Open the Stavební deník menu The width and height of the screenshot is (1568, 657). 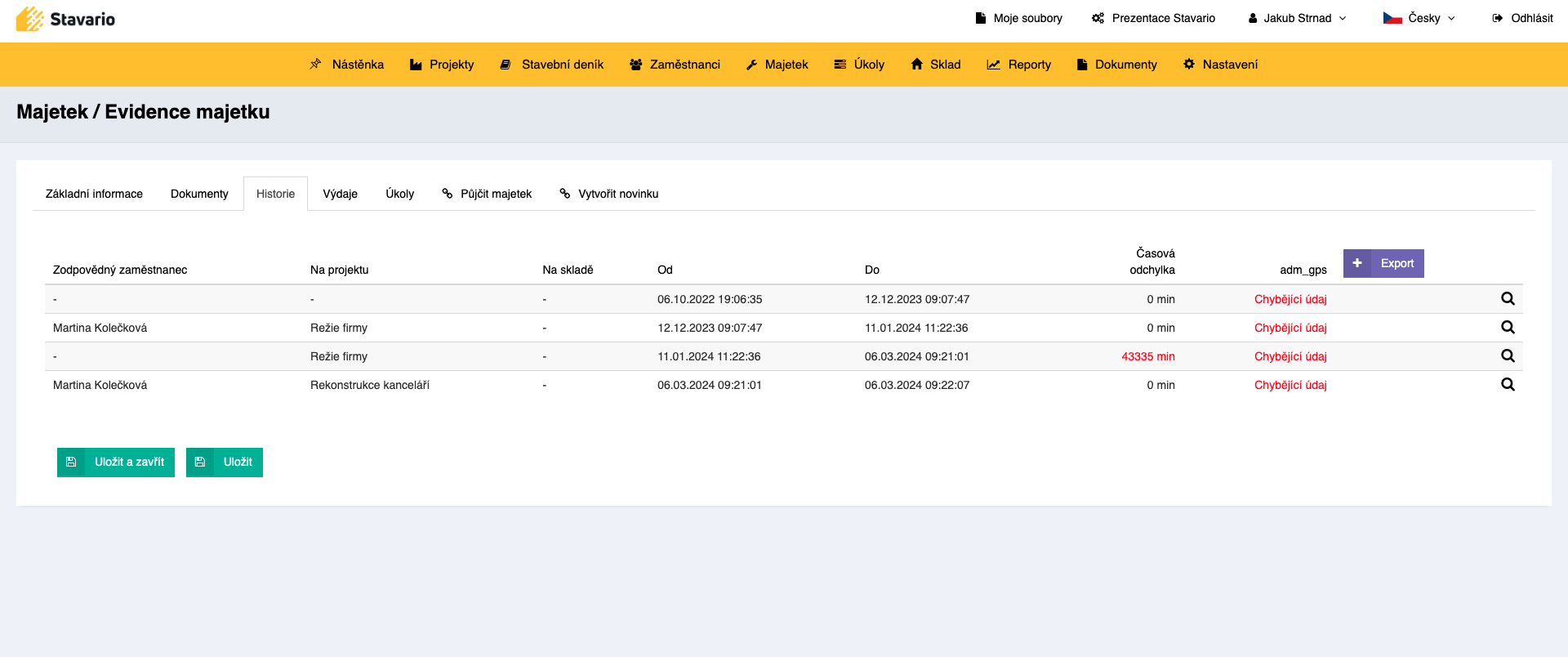click(x=552, y=65)
